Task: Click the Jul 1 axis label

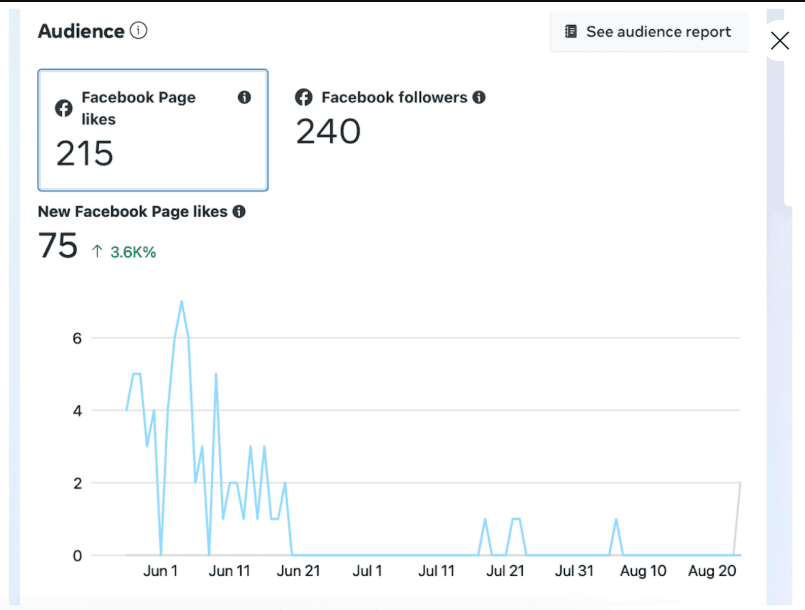Action: 367,571
